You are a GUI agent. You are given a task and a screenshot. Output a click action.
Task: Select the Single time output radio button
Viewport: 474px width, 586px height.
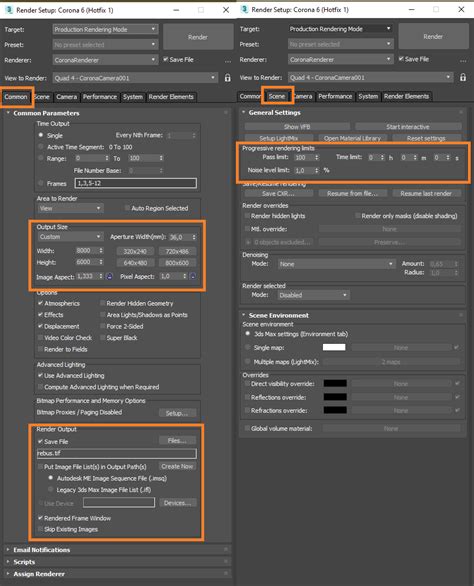41,135
